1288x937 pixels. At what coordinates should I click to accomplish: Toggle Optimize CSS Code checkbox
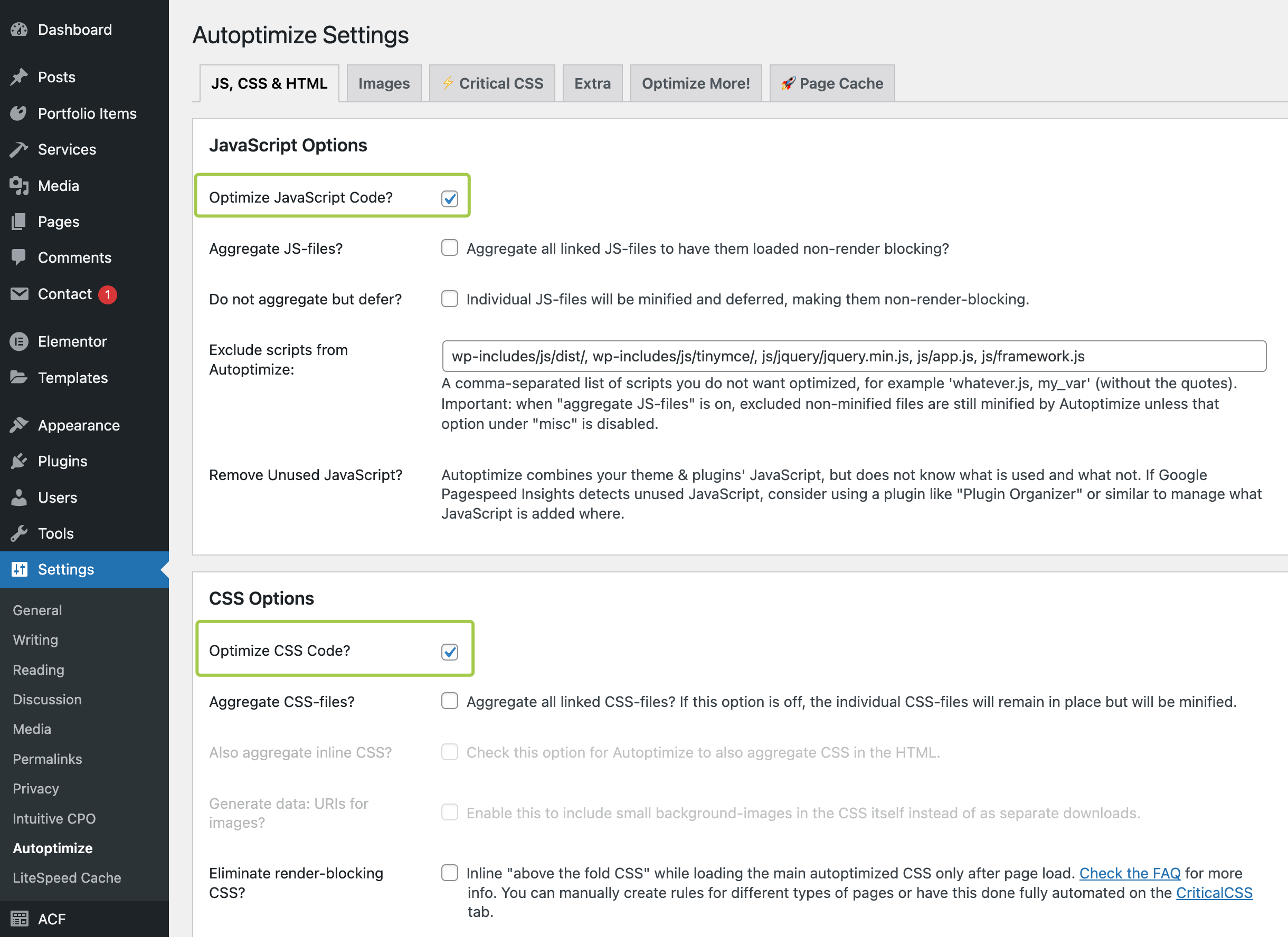click(449, 652)
